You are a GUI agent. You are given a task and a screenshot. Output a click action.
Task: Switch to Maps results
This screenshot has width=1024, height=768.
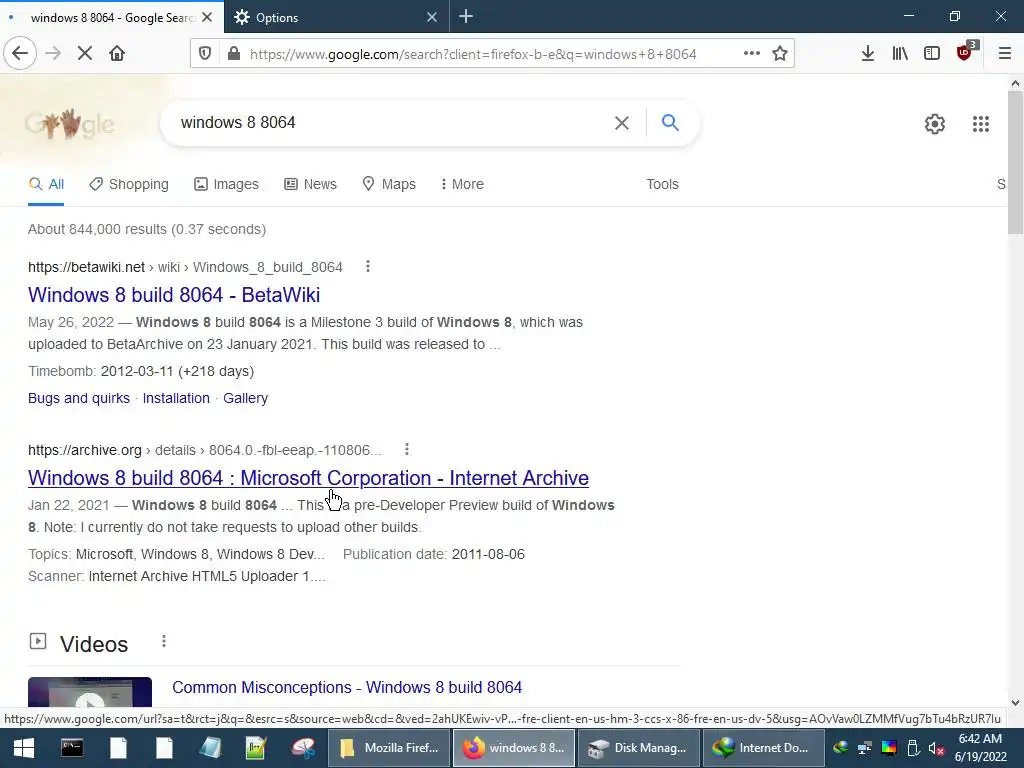pos(389,184)
